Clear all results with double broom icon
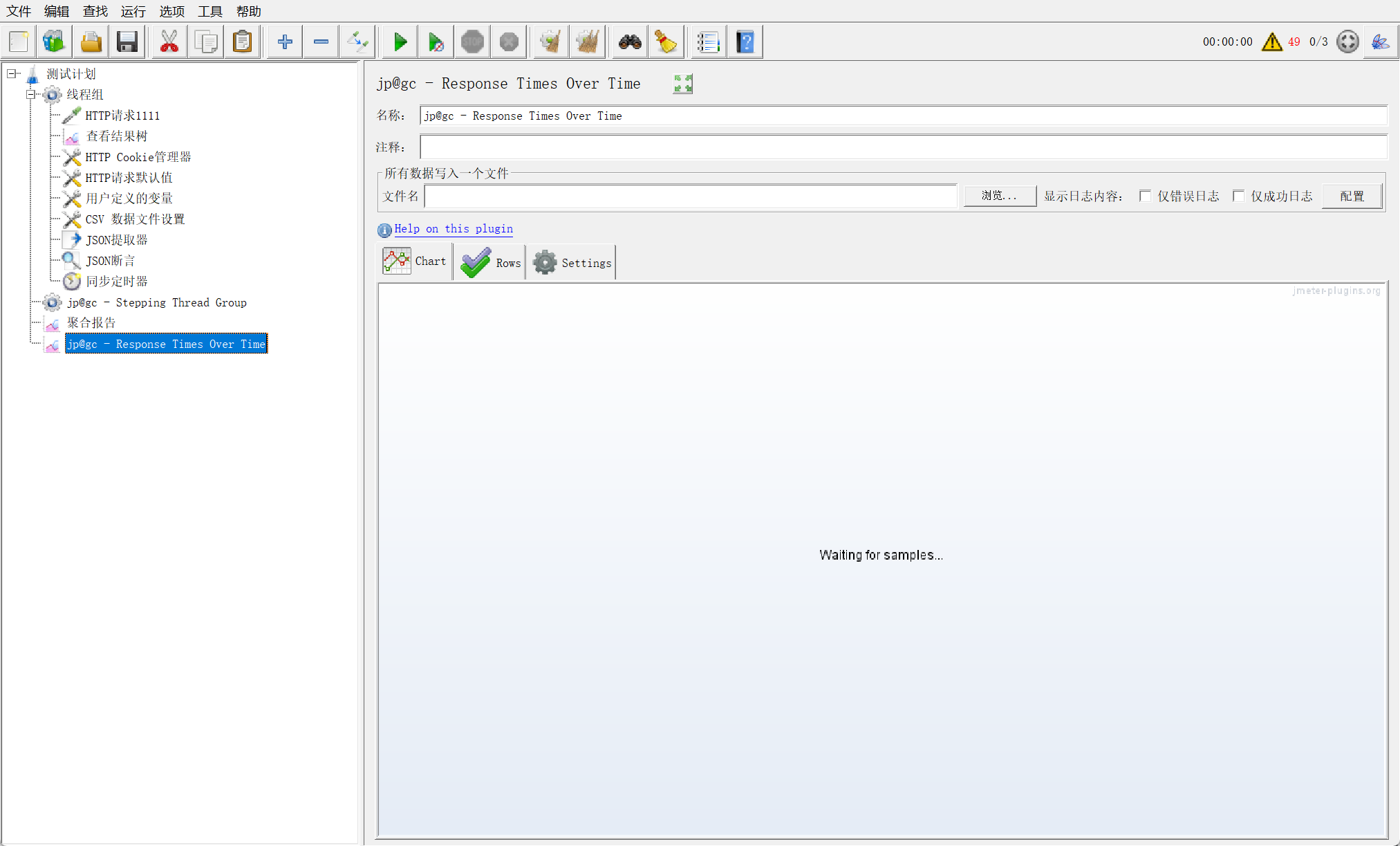 587,42
